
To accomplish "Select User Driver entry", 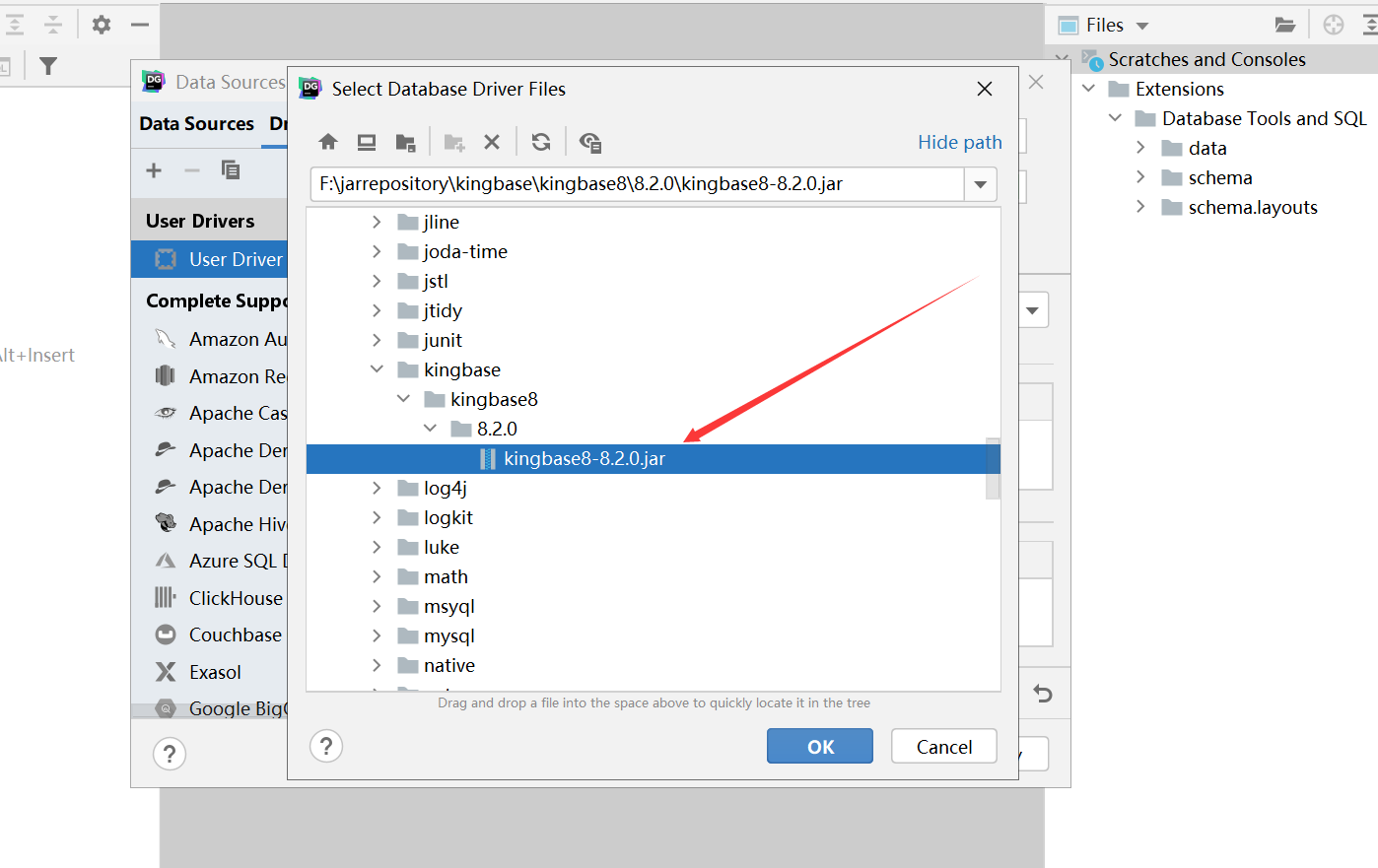I will coord(209,259).
